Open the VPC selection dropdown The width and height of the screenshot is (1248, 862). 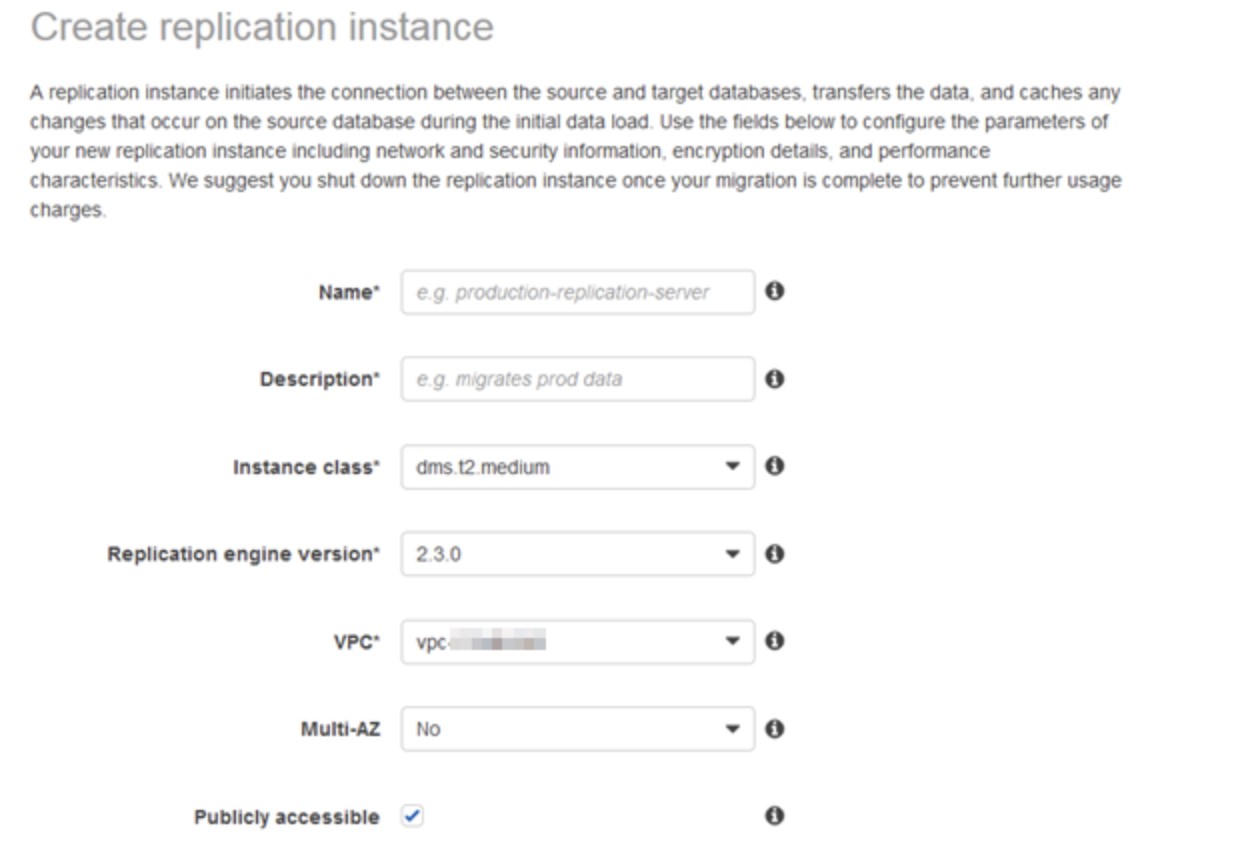pyautogui.click(x=577, y=642)
